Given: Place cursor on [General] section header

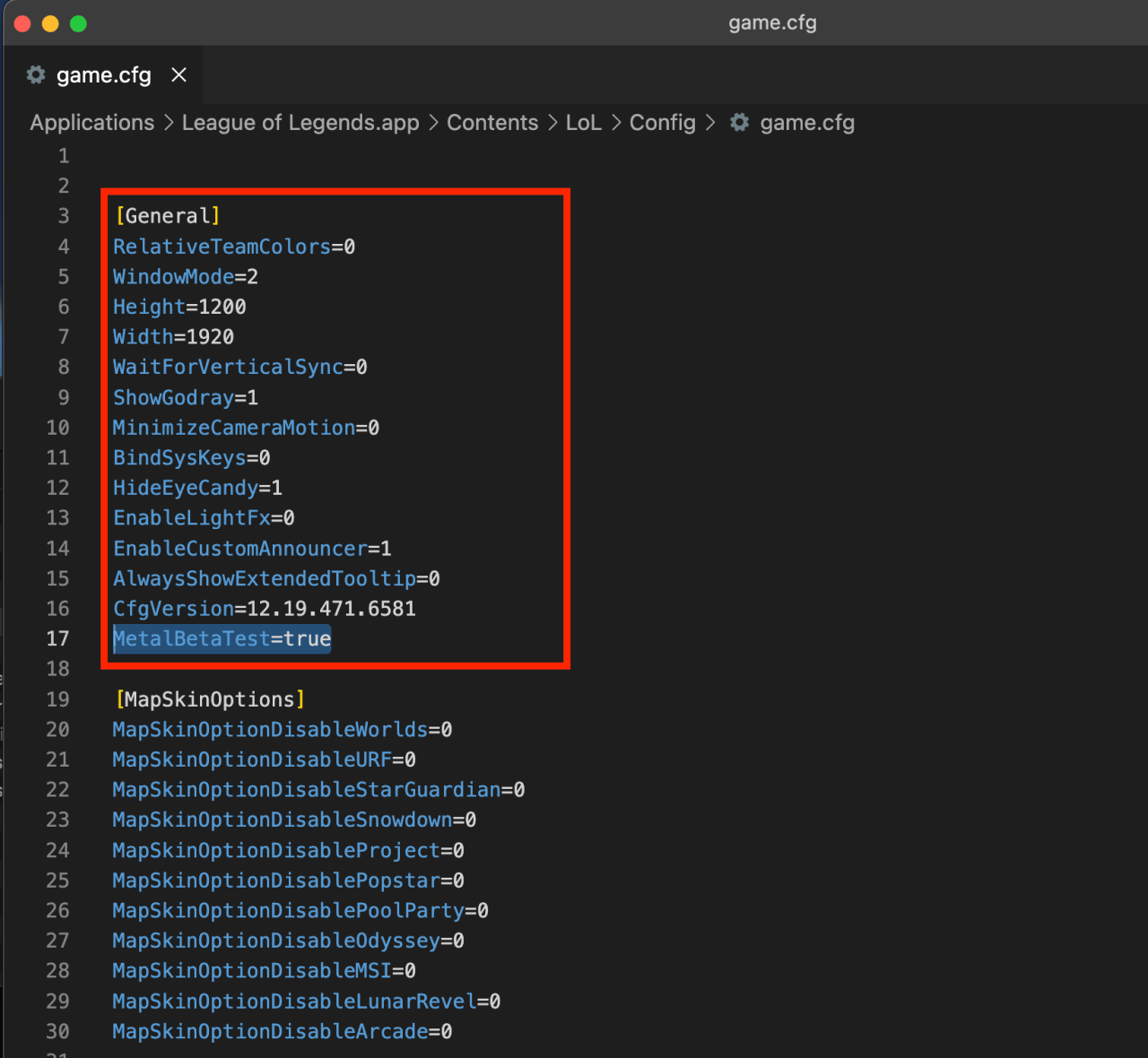Looking at the screenshot, I should pyautogui.click(x=168, y=216).
